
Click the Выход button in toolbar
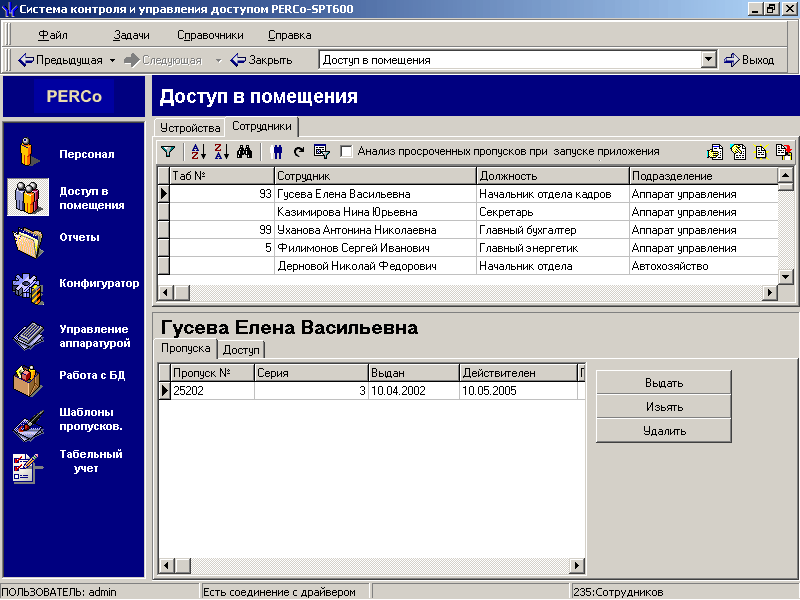[x=748, y=60]
